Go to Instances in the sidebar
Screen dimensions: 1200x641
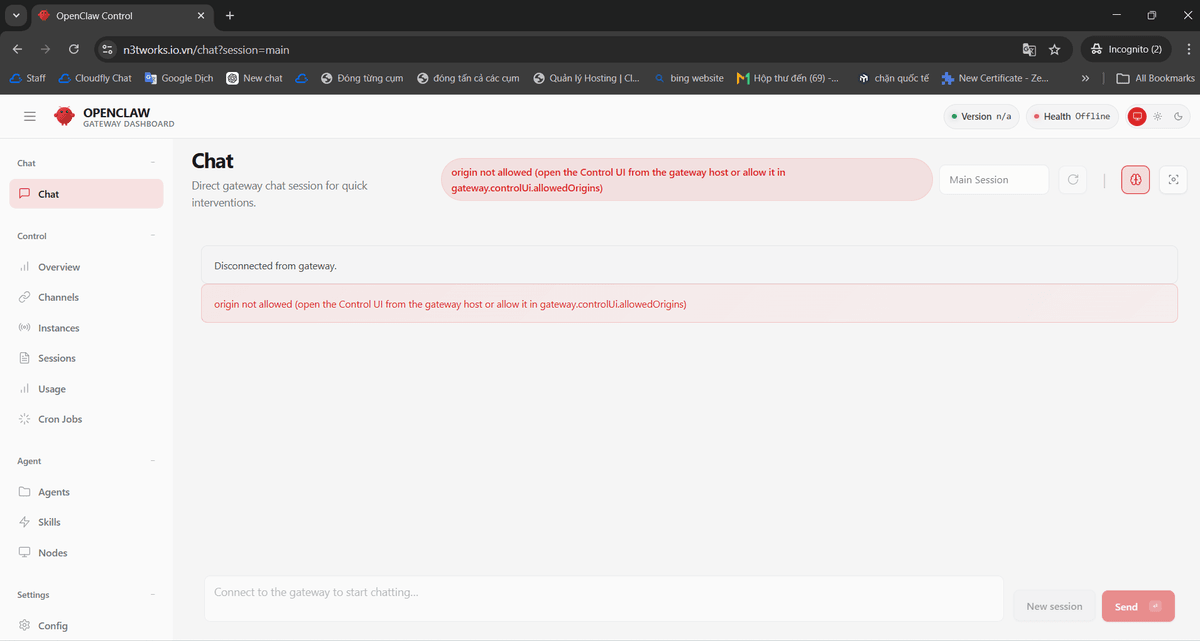58,328
